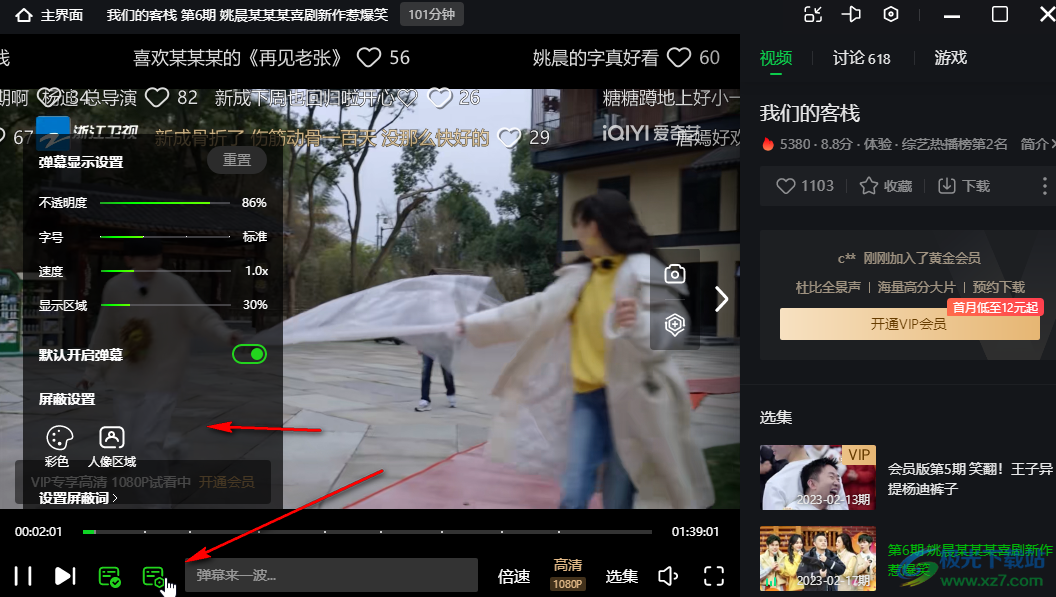Screen dimensions: 1056x597
Task: Click the 首月低至12元起 promo badge
Action: (x=995, y=307)
